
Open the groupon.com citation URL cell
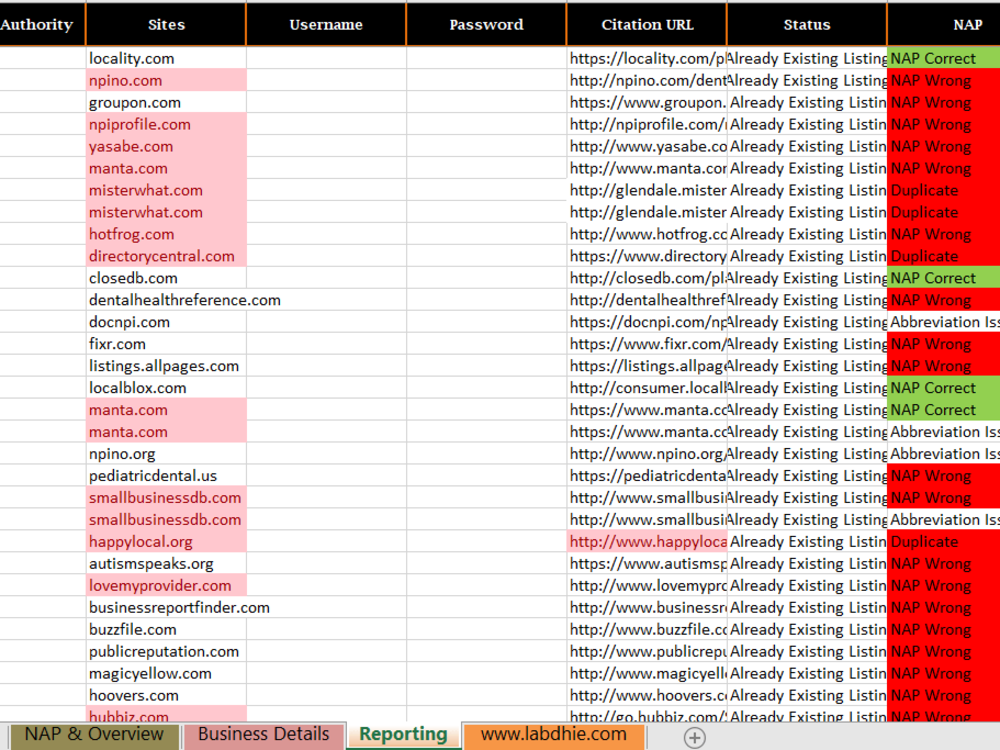click(647, 103)
